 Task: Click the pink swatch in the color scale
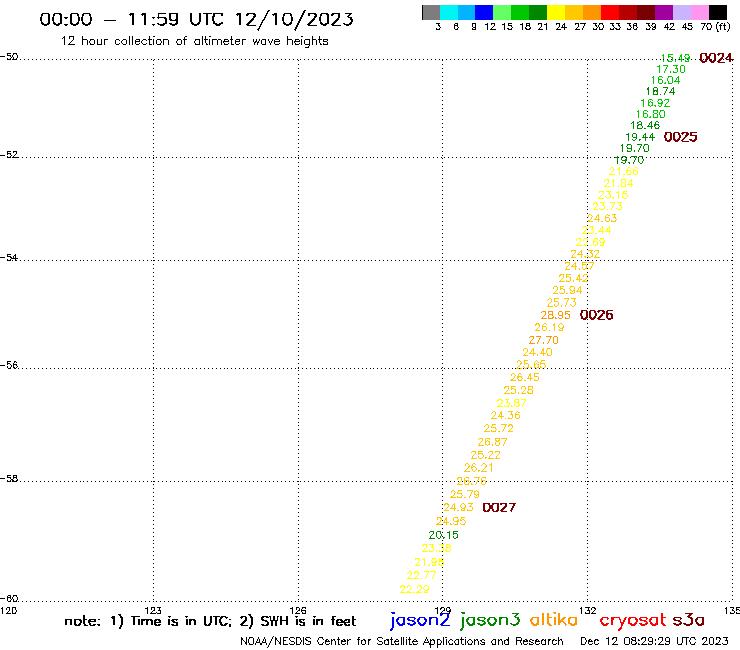[699, 12]
